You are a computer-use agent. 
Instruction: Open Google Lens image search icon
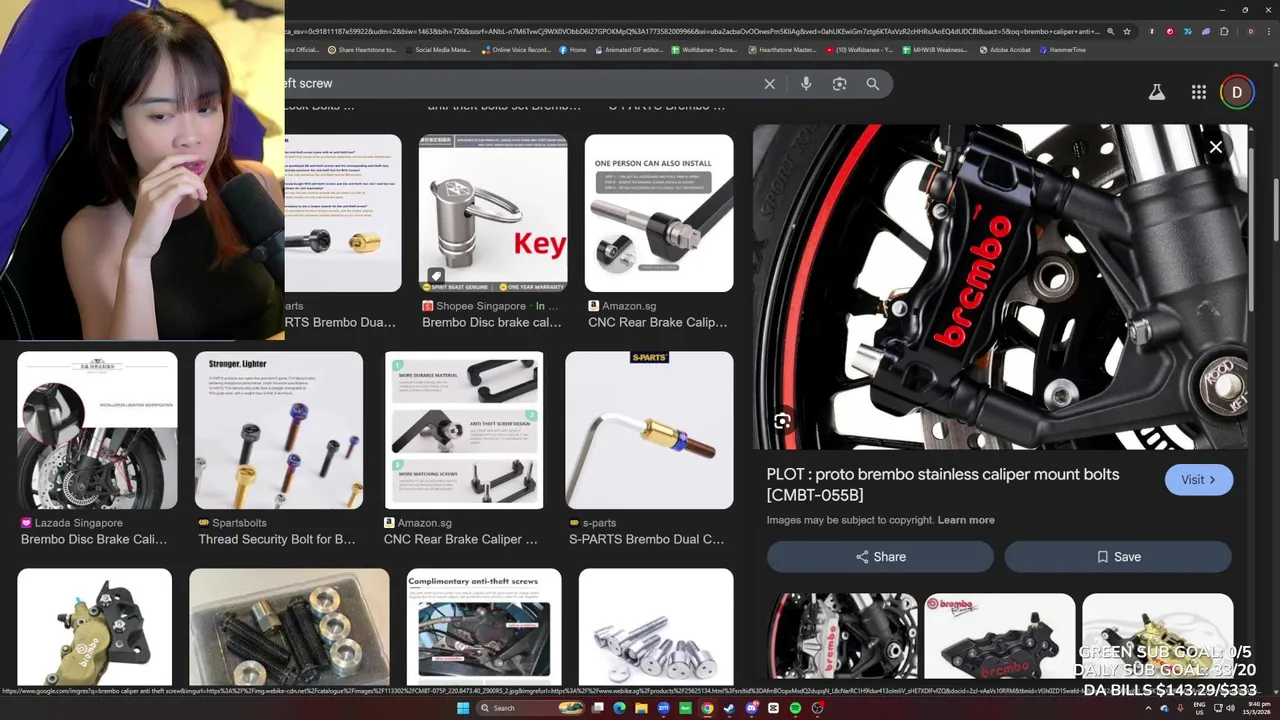point(839,84)
